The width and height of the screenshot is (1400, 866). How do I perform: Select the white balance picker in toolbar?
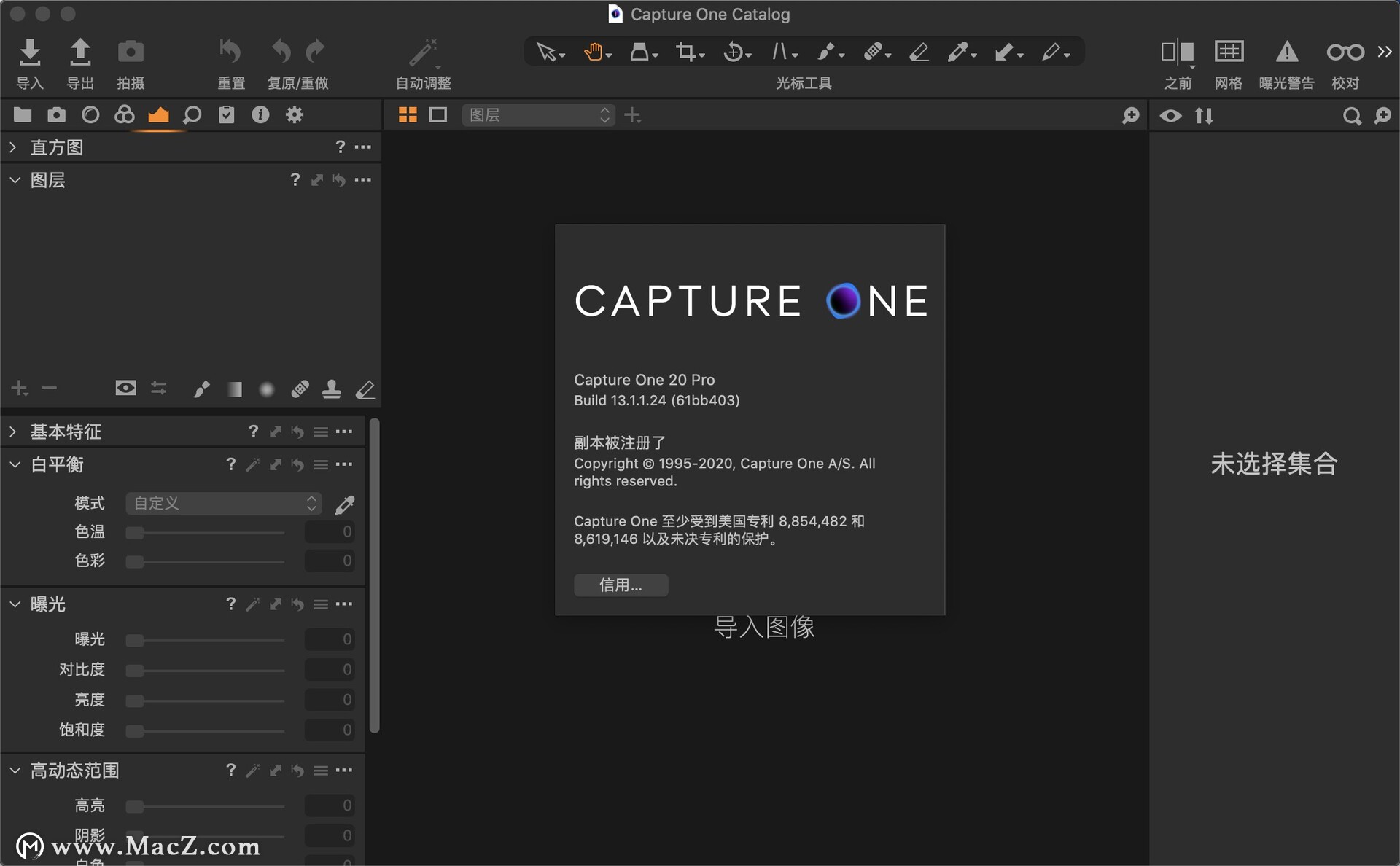point(962,52)
